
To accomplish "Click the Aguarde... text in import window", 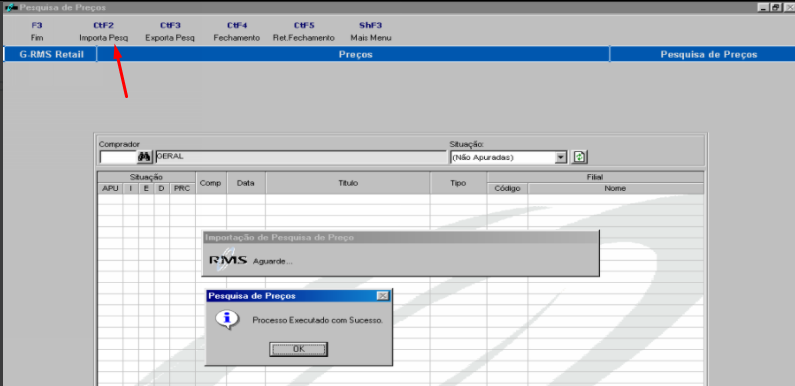I will pyautogui.click(x=273, y=262).
